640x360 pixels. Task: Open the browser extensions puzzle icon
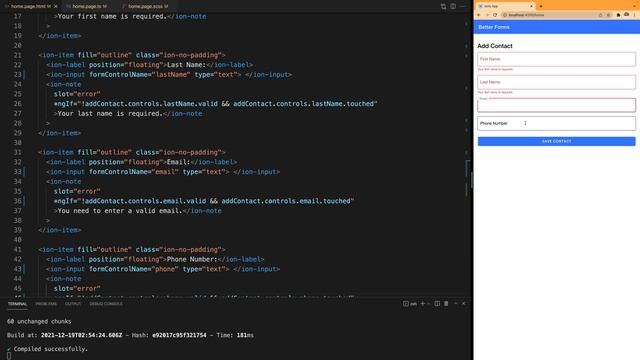coord(618,15)
